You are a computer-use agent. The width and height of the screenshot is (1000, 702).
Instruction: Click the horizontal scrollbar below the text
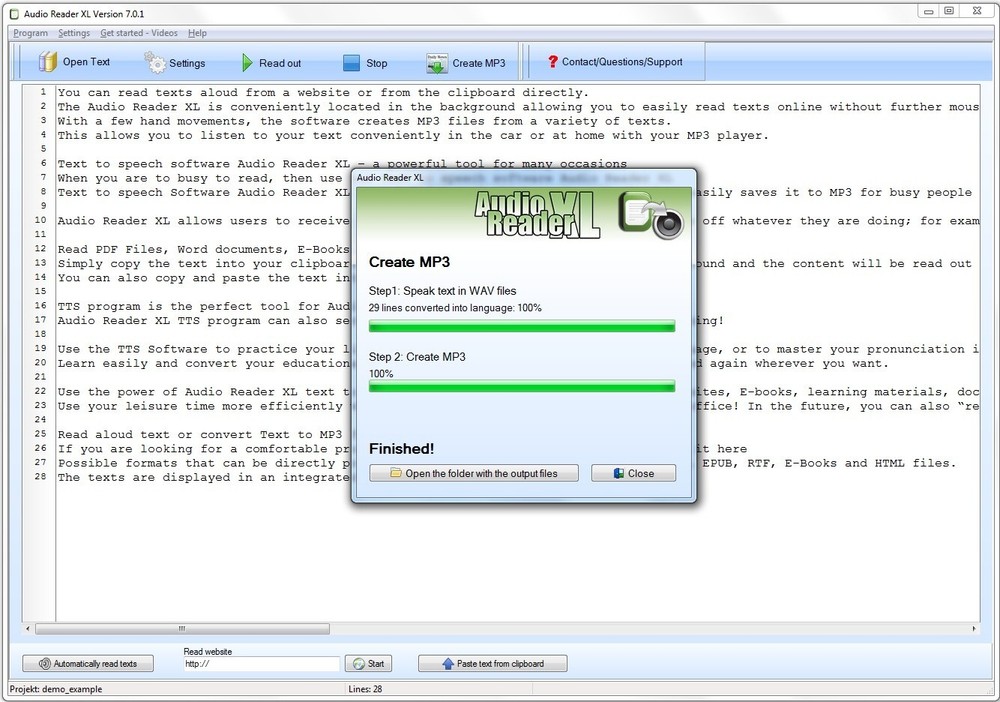pos(180,629)
